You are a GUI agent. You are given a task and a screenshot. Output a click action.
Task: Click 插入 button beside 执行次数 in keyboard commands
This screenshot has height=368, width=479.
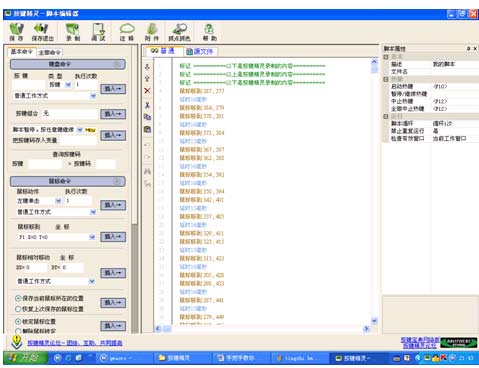pos(113,89)
